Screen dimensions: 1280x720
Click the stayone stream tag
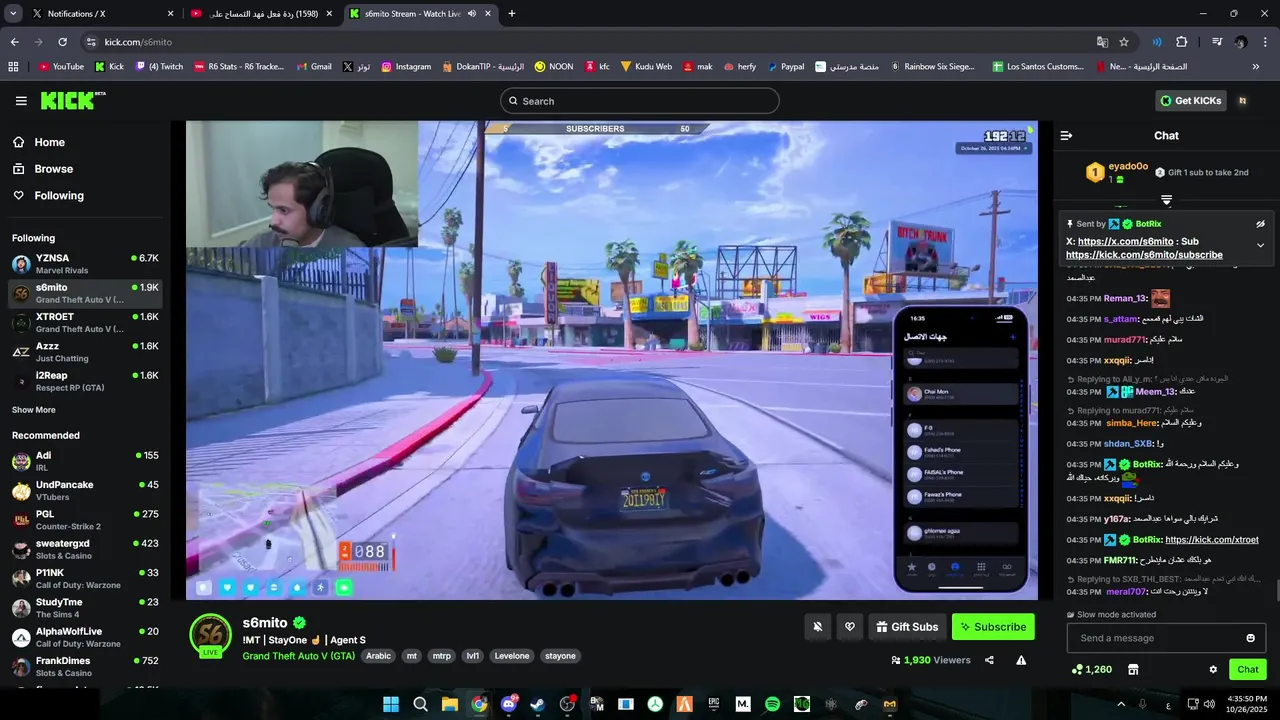(x=560, y=656)
